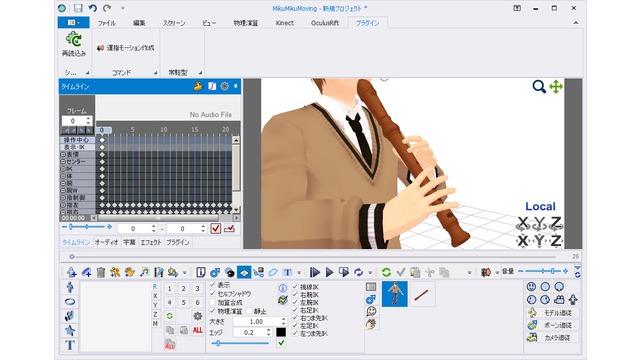Screen dimensions: 640x360
Task: Expand the 常駐型 group launcher
Action: pyautogui.click(x=200, y=73)
